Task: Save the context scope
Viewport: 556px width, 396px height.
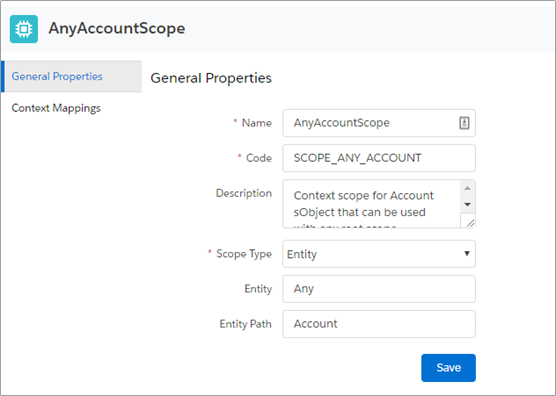Action: pos(448,368)
